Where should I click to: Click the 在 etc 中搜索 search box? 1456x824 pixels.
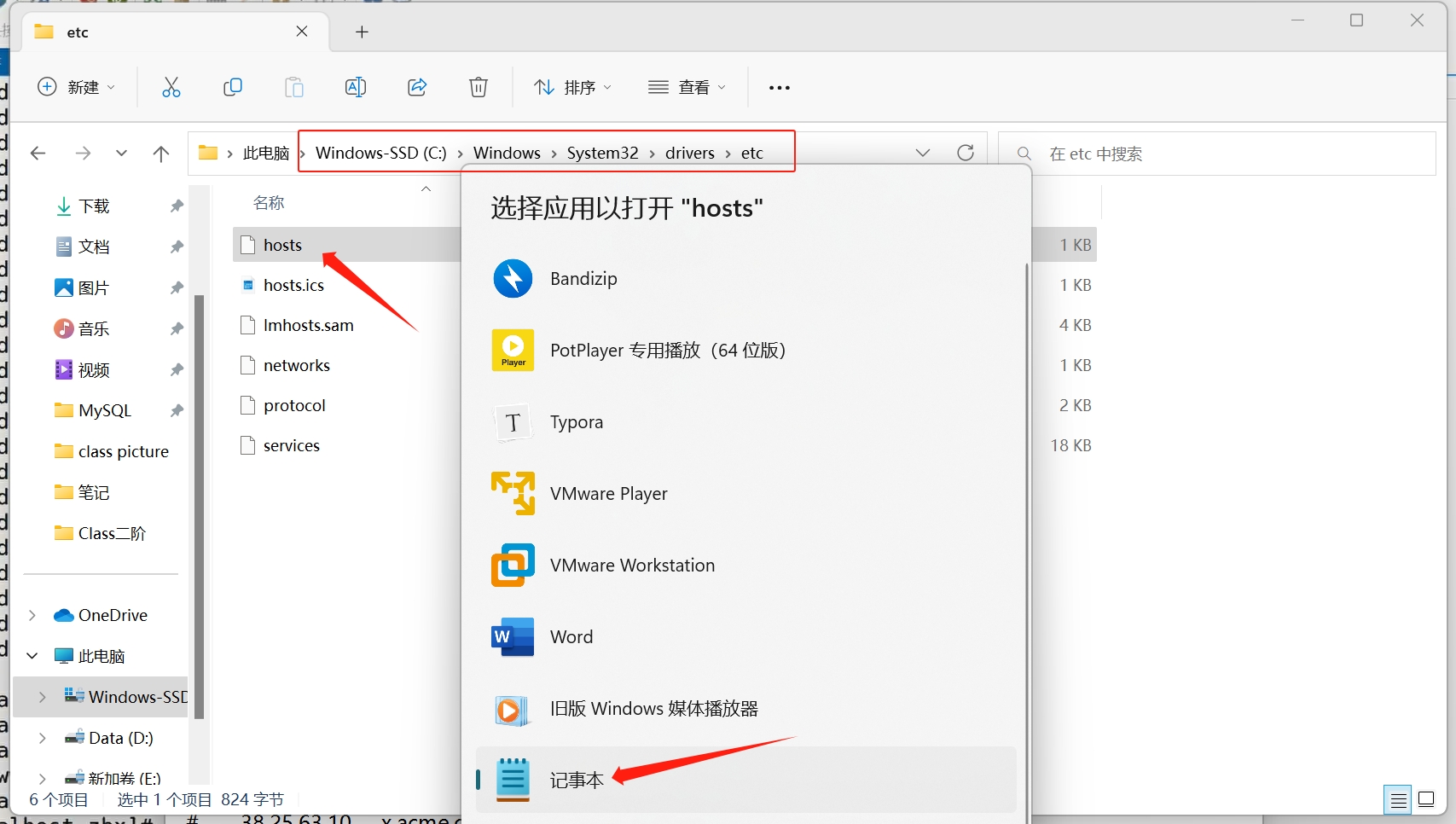coord(1217,154)
